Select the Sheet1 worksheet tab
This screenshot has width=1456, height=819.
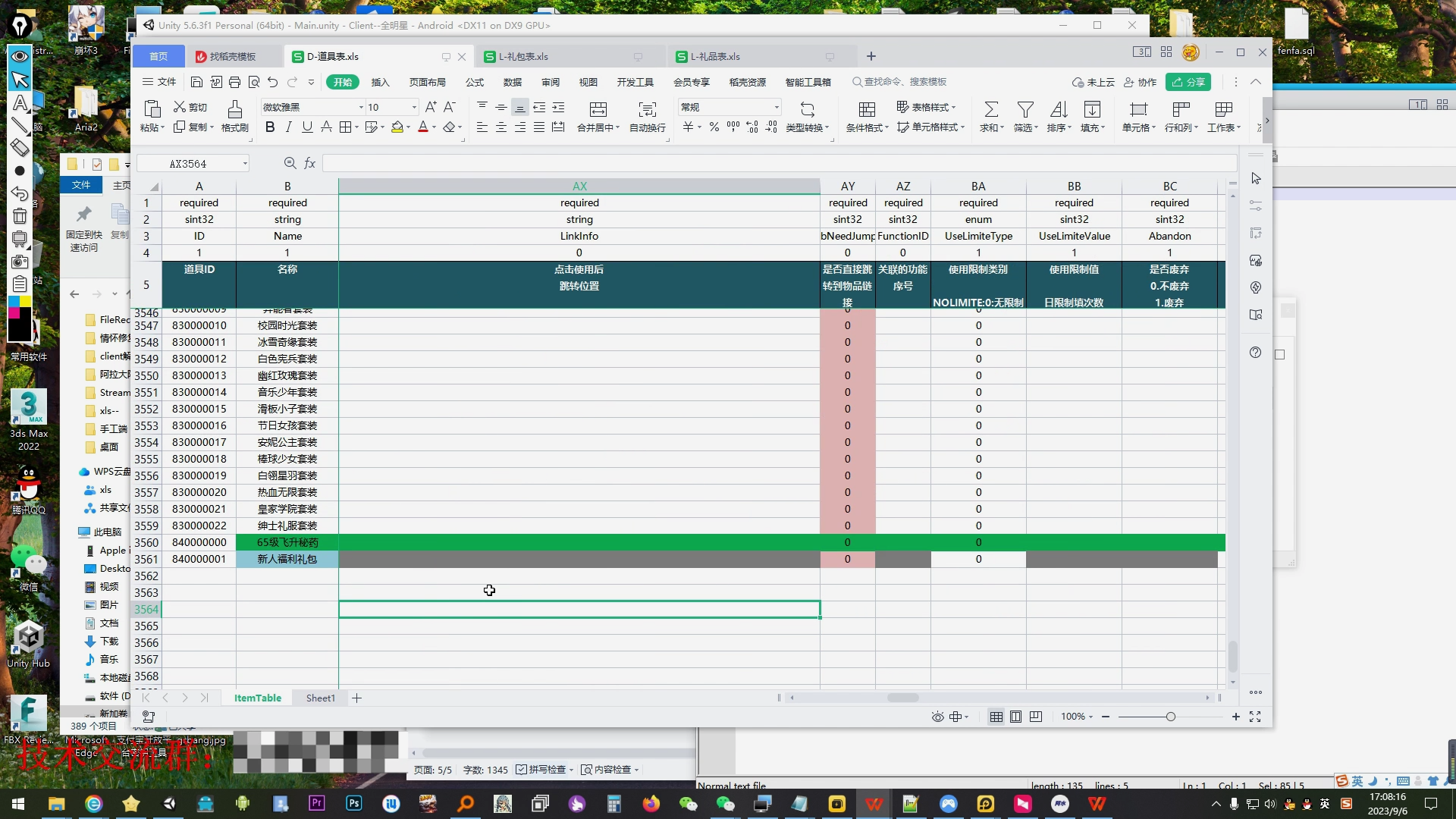tap(320, 698)
